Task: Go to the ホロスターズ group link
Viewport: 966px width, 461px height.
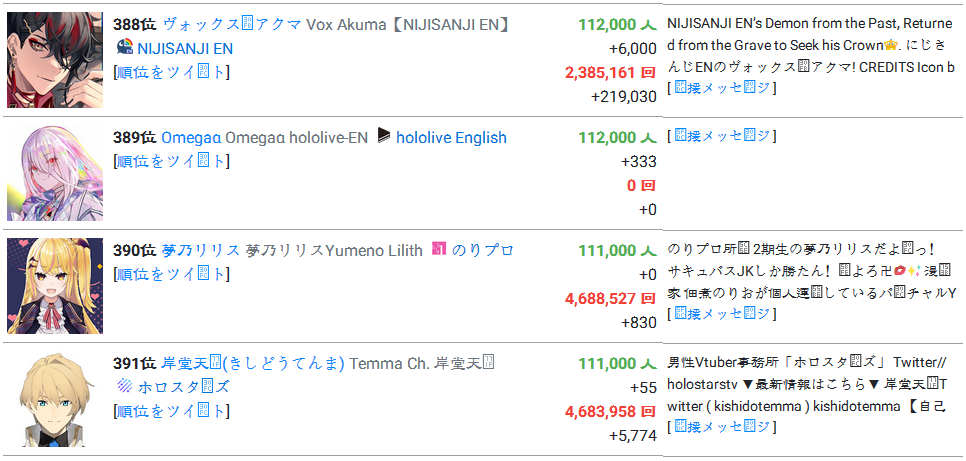Action: point(184,386)
